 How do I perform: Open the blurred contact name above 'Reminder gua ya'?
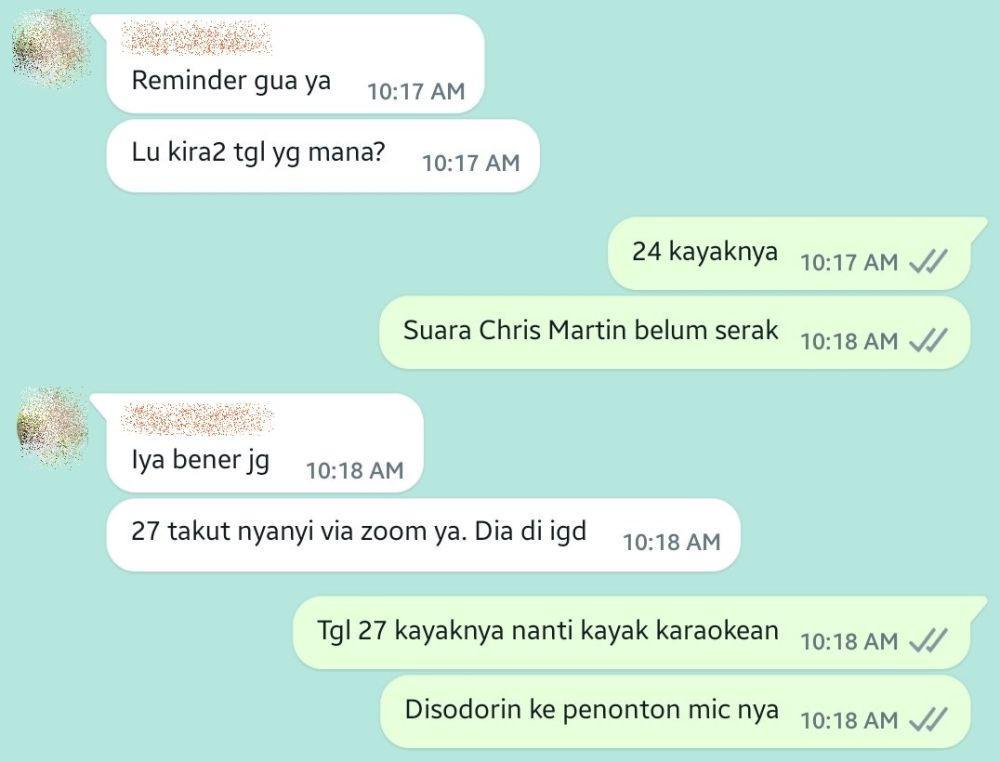point(197,38)
